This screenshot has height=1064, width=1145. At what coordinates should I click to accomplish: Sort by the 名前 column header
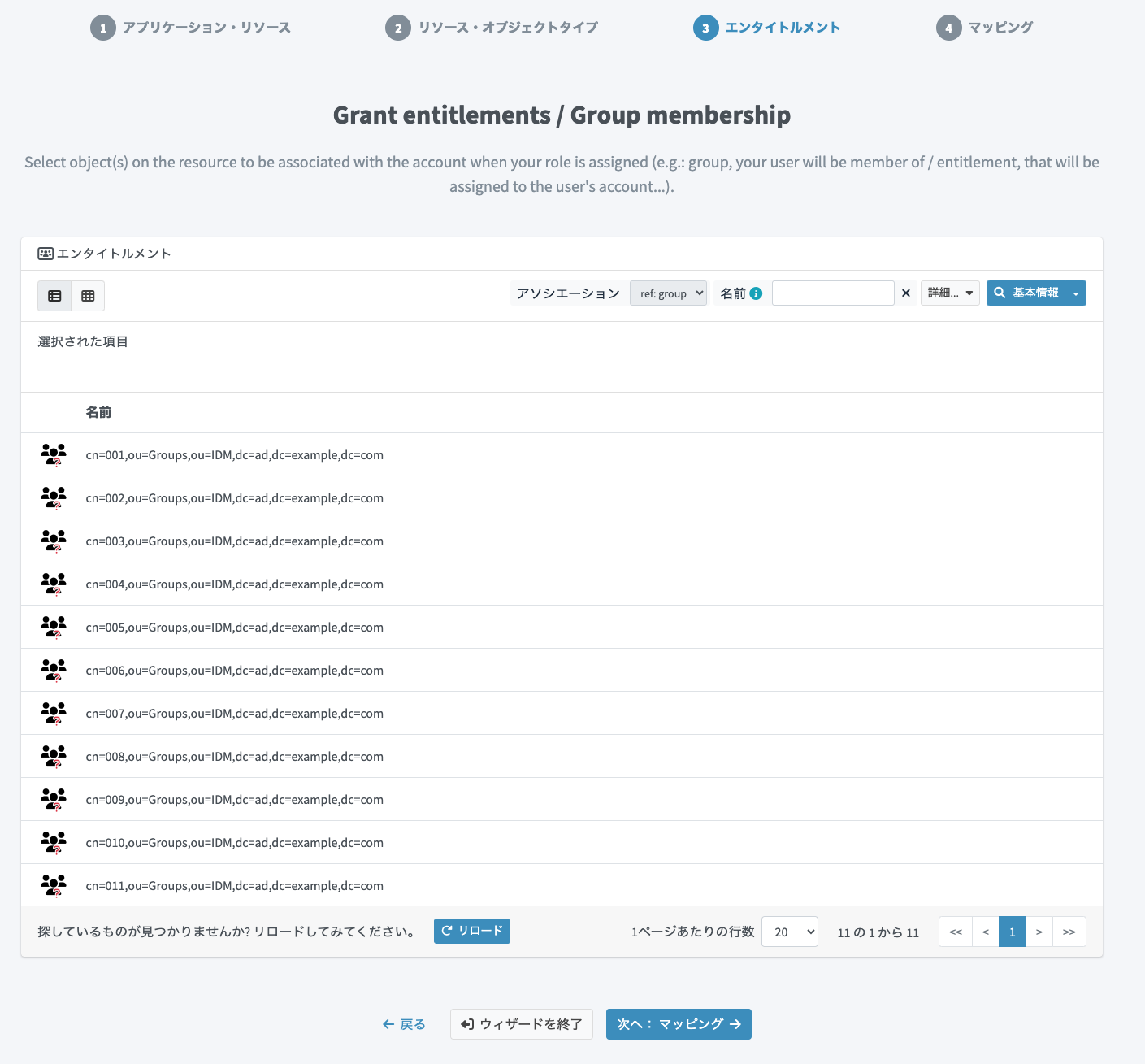pyautogui.click(x=98, y=412)
